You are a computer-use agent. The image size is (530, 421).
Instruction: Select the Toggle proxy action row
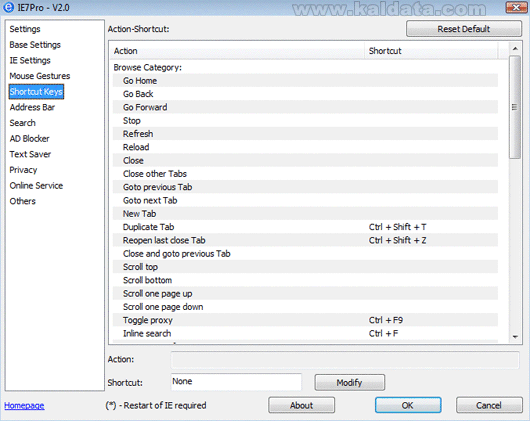(x=305, y=320)
